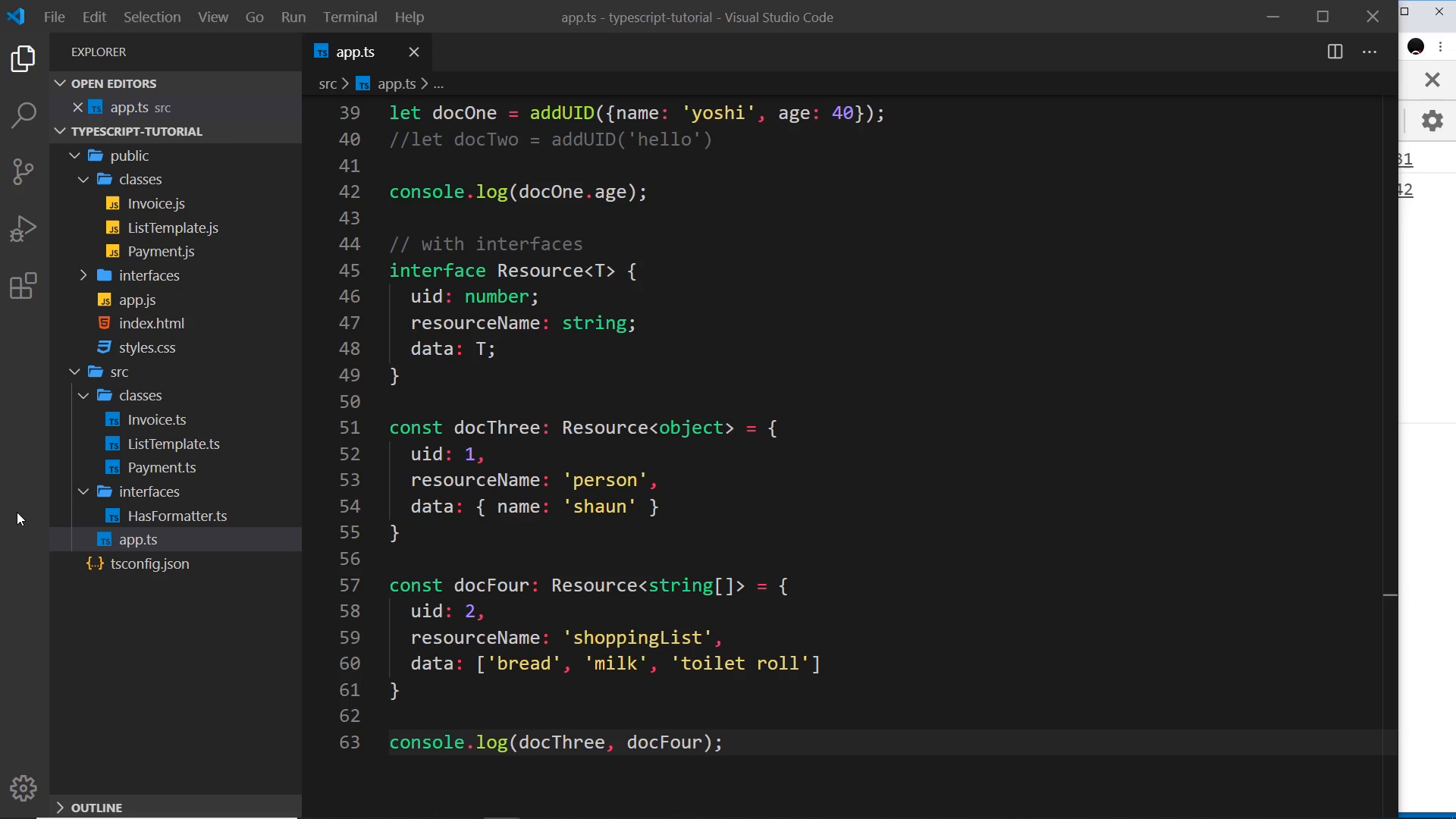Open the Help menu
This screenshot has width=1456, height=819.
[x=409, y=17]
